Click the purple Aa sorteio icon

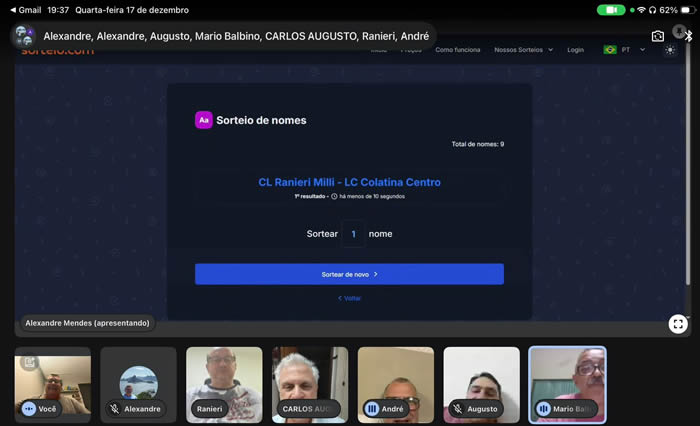[x=203, y=120]
